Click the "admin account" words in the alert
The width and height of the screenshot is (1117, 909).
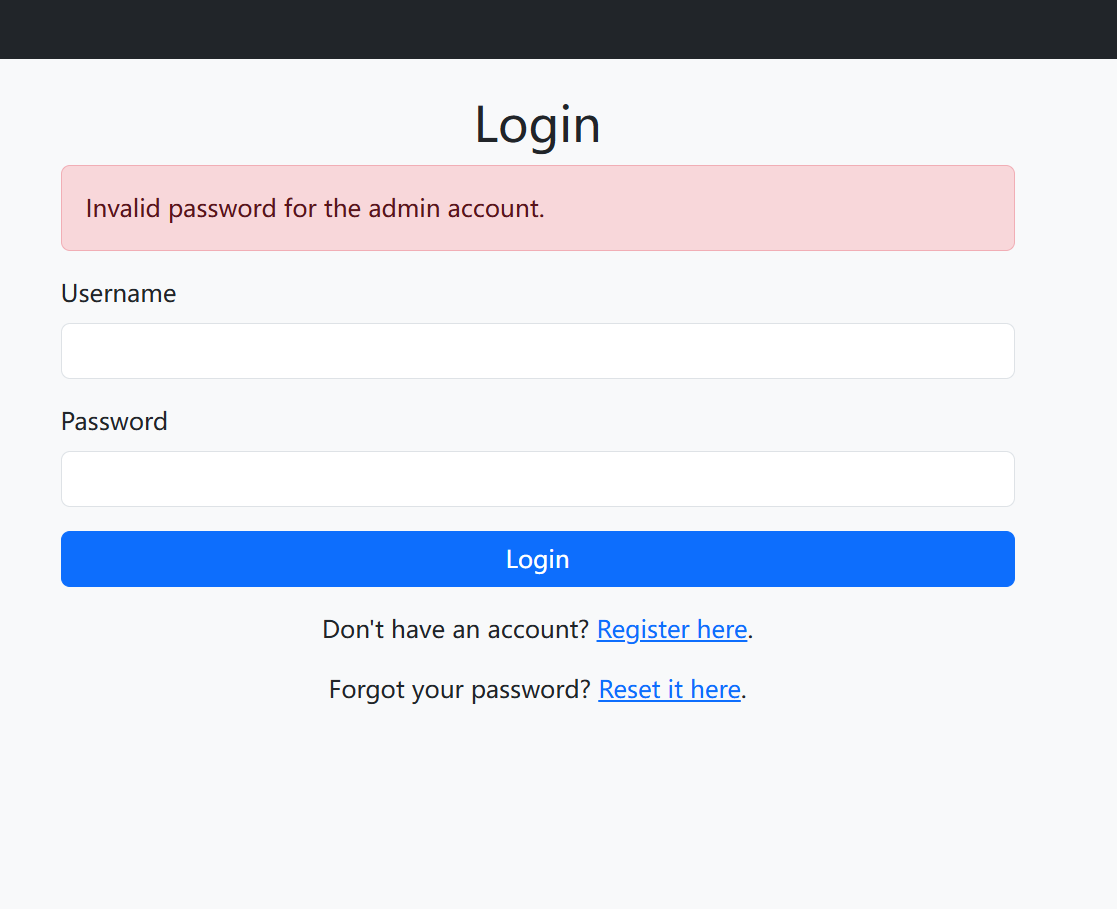pos(456,209)
